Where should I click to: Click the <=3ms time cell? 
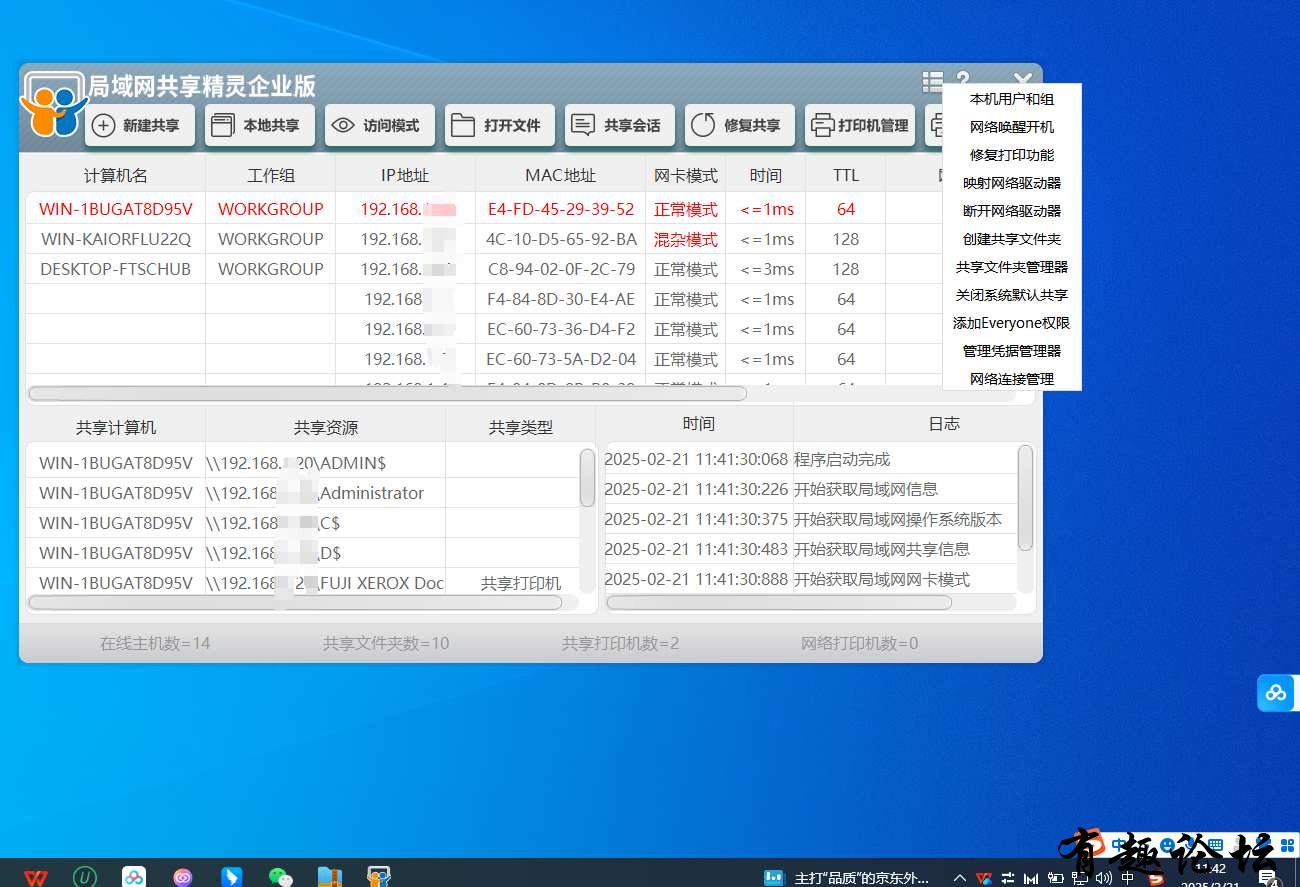pyautogui.click(x=767, y=269)
